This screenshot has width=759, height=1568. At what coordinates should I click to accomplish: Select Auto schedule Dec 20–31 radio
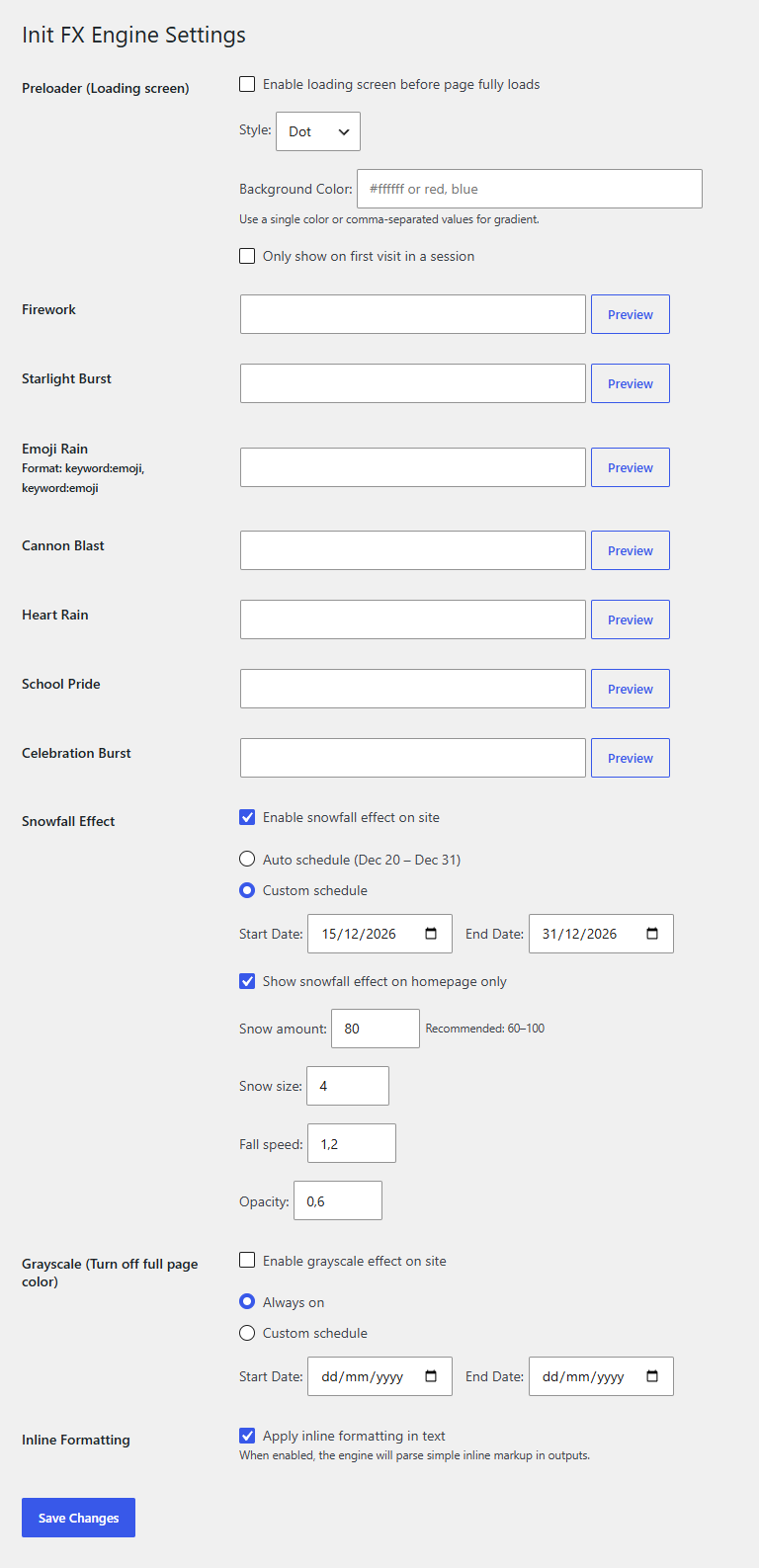tap(247, 860)
